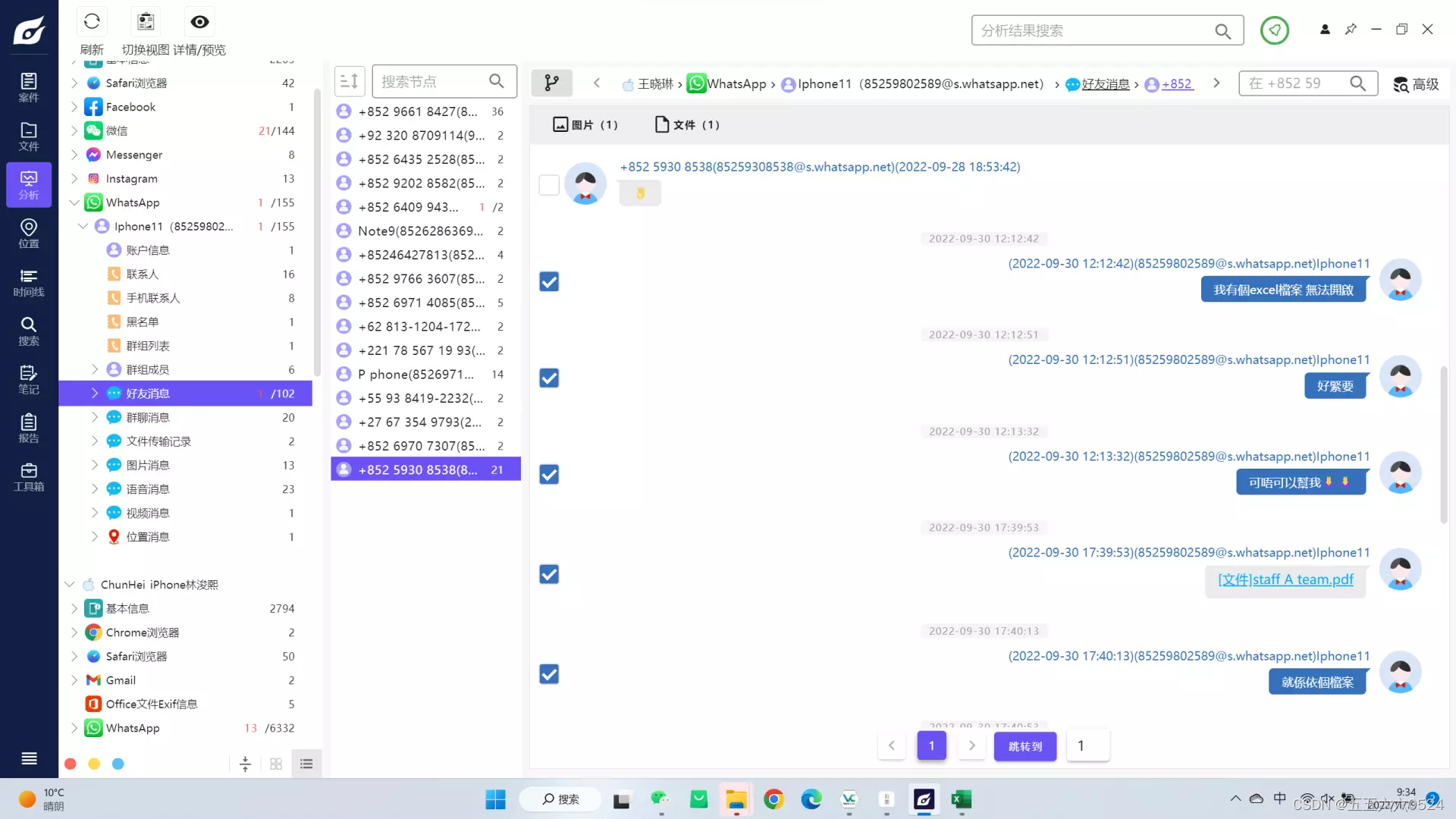Open the 位置 location sidebar icon
Screen dimensions: 1456x819
pos(29,233)
